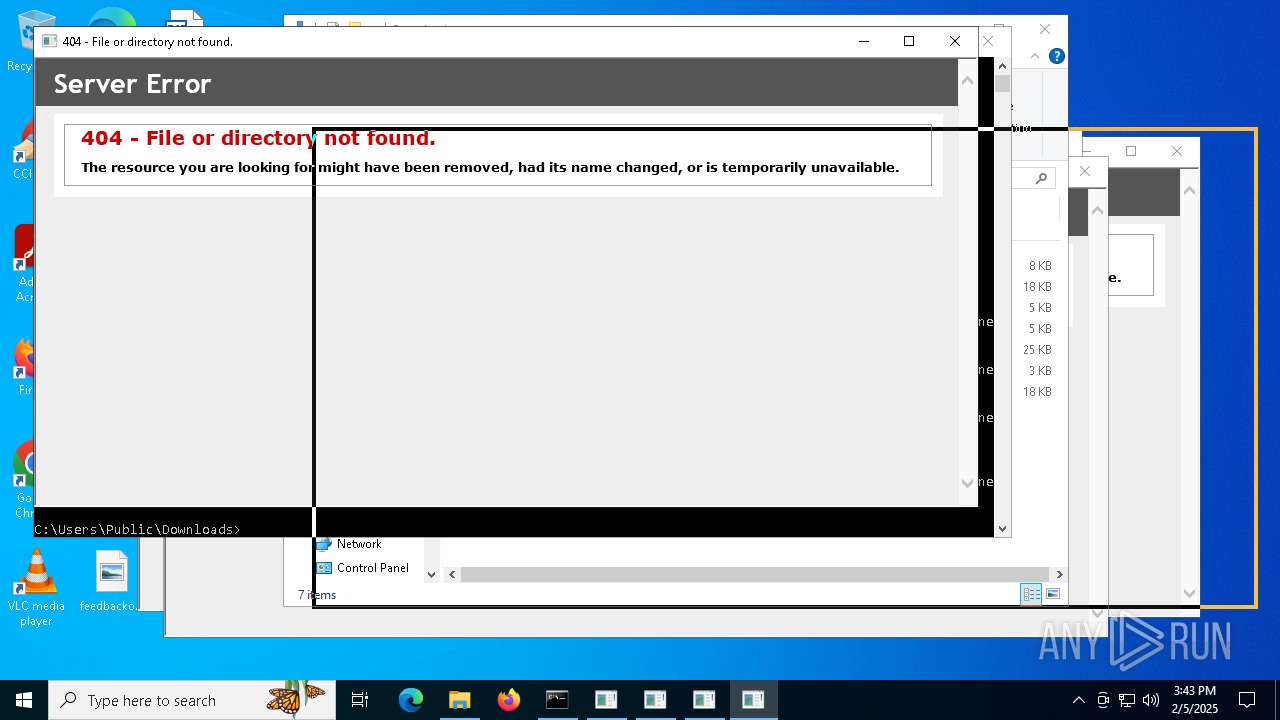Open the Windows Start menu

[x=24, y=700]
